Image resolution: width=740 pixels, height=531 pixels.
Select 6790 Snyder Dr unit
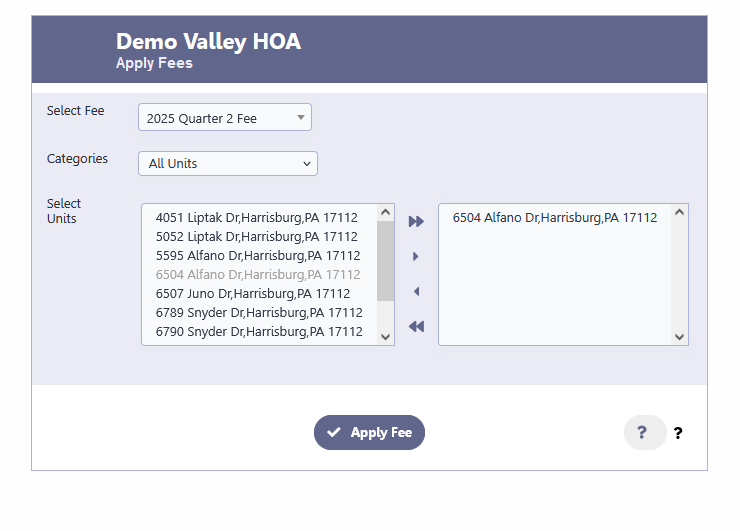click(x=260, y=331)
